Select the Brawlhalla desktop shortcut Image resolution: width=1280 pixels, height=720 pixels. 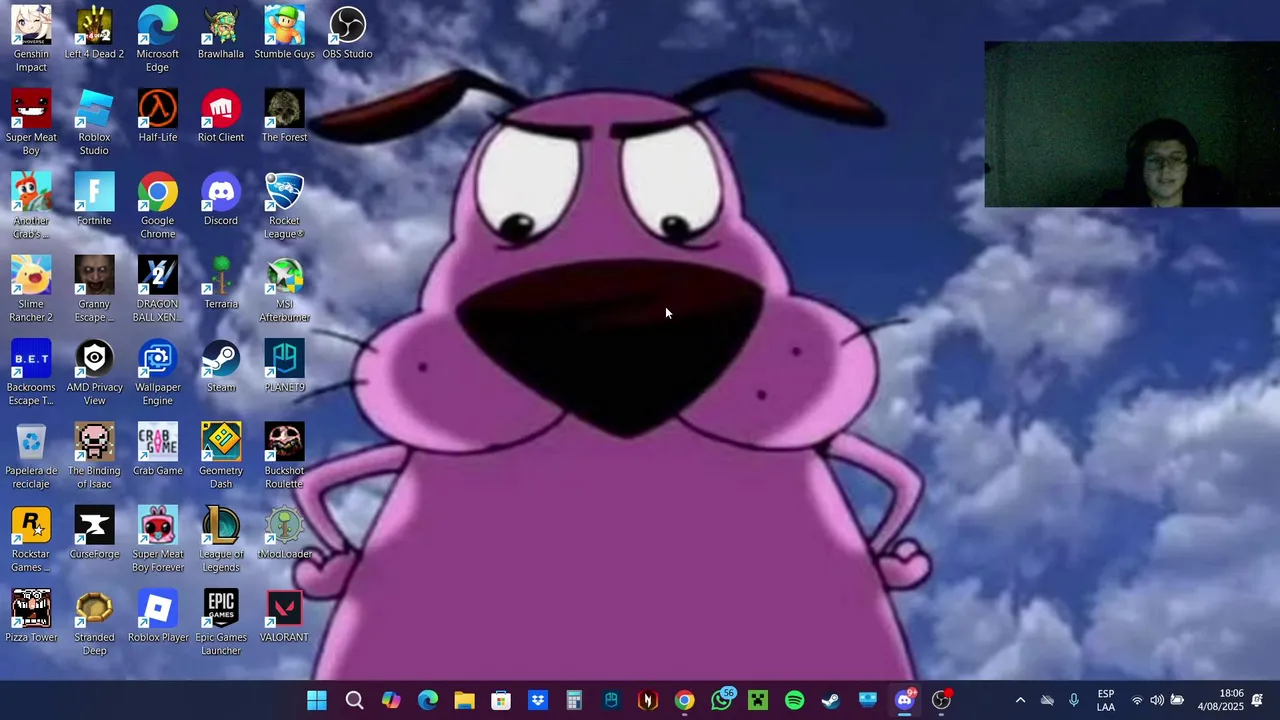(x=221, y=33)
